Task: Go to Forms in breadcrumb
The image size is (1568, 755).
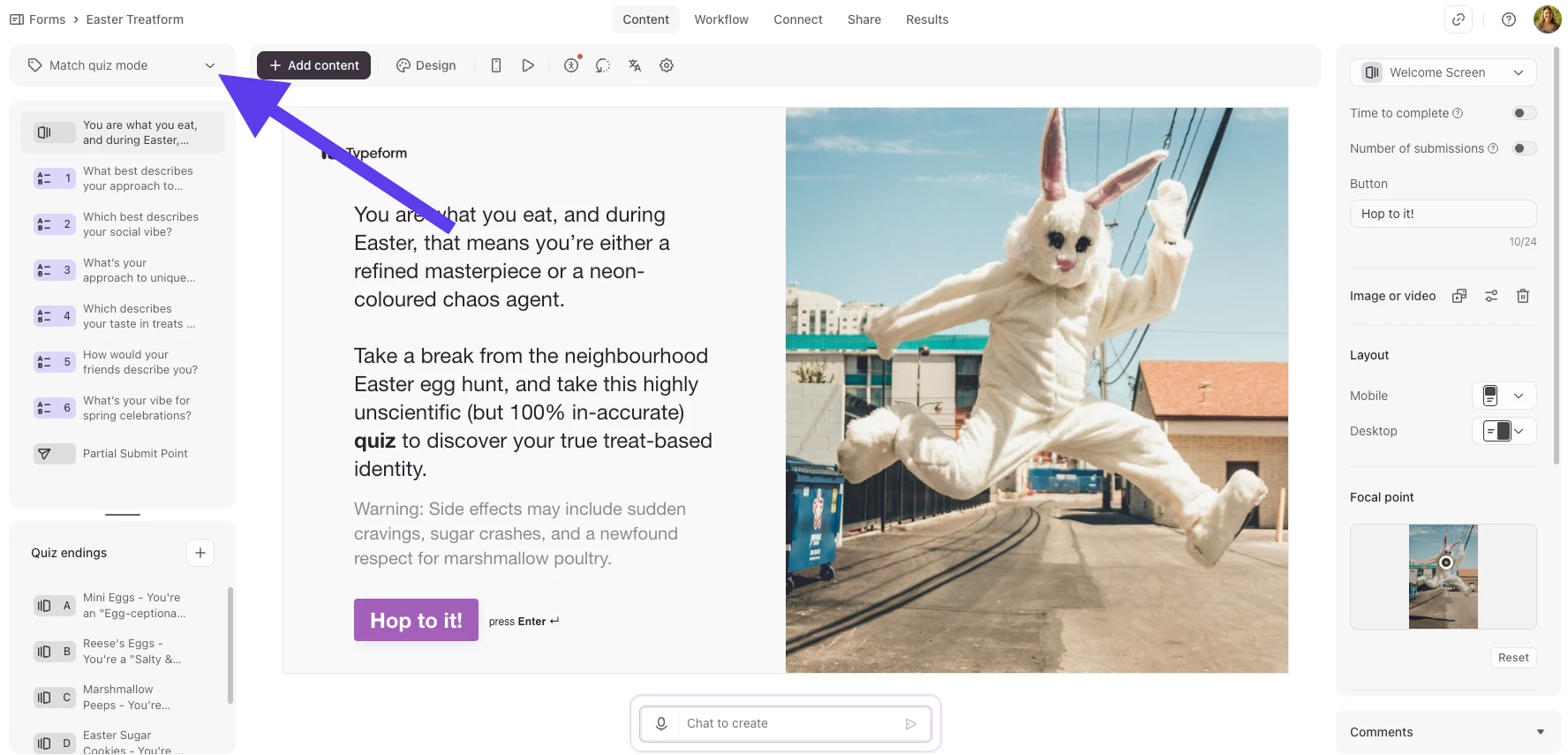Action: click(x=48, y=19)
